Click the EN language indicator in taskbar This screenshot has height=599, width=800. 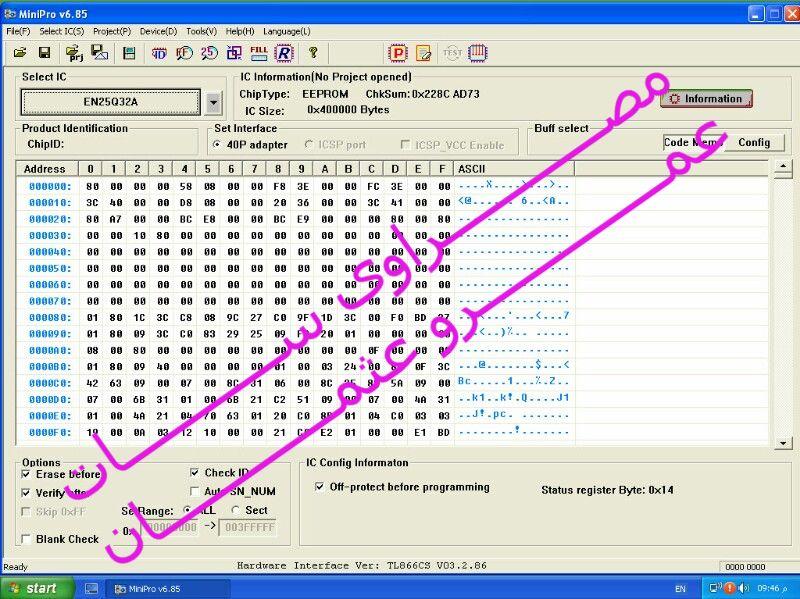pos(680,589)
